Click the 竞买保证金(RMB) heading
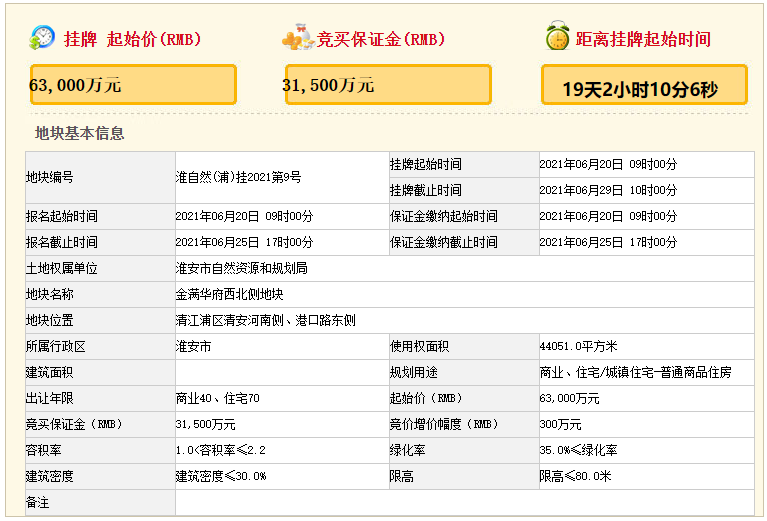 [381, 39]
